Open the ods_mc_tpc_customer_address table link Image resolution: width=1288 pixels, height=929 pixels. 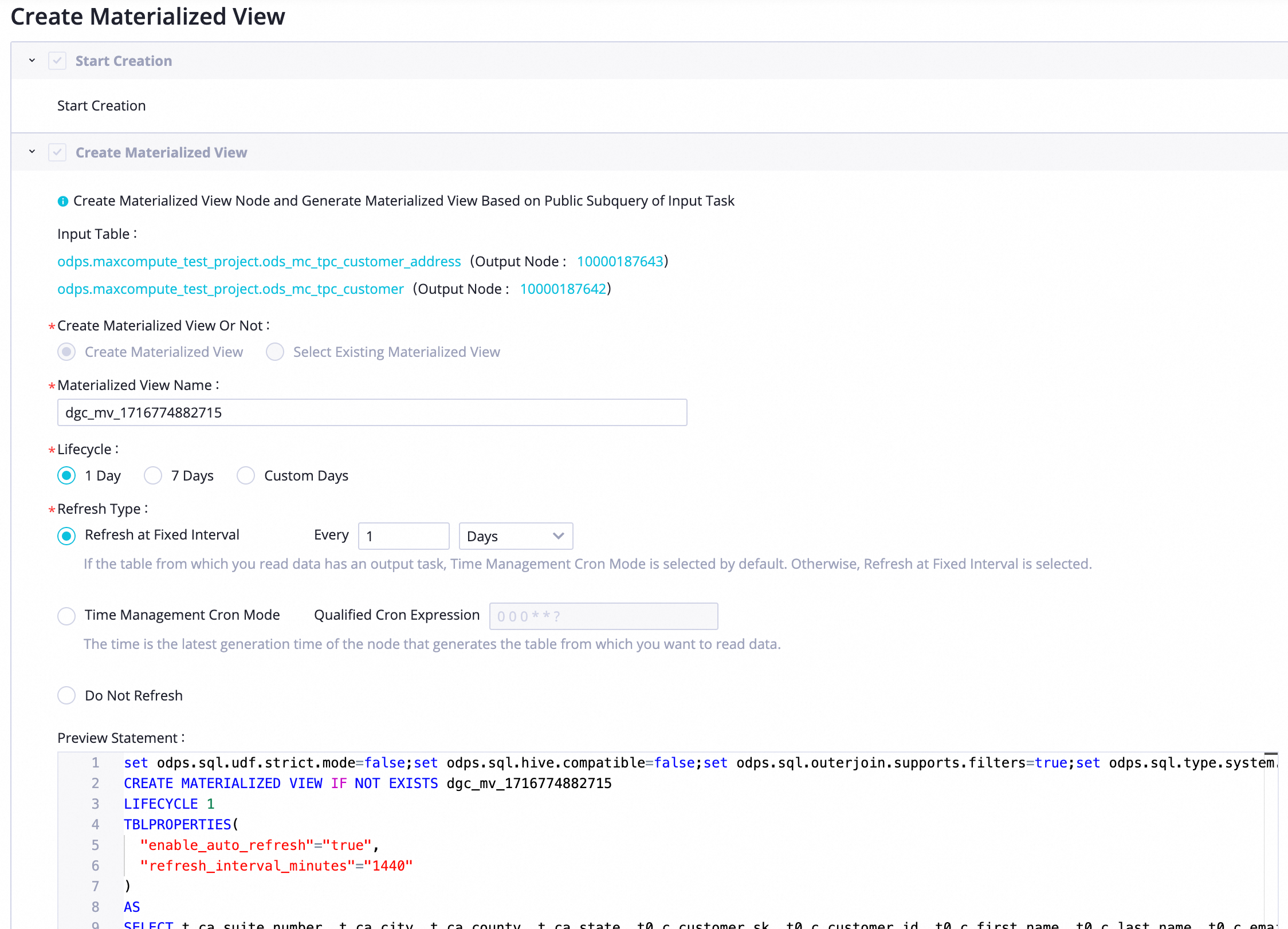tap(259, 262)
